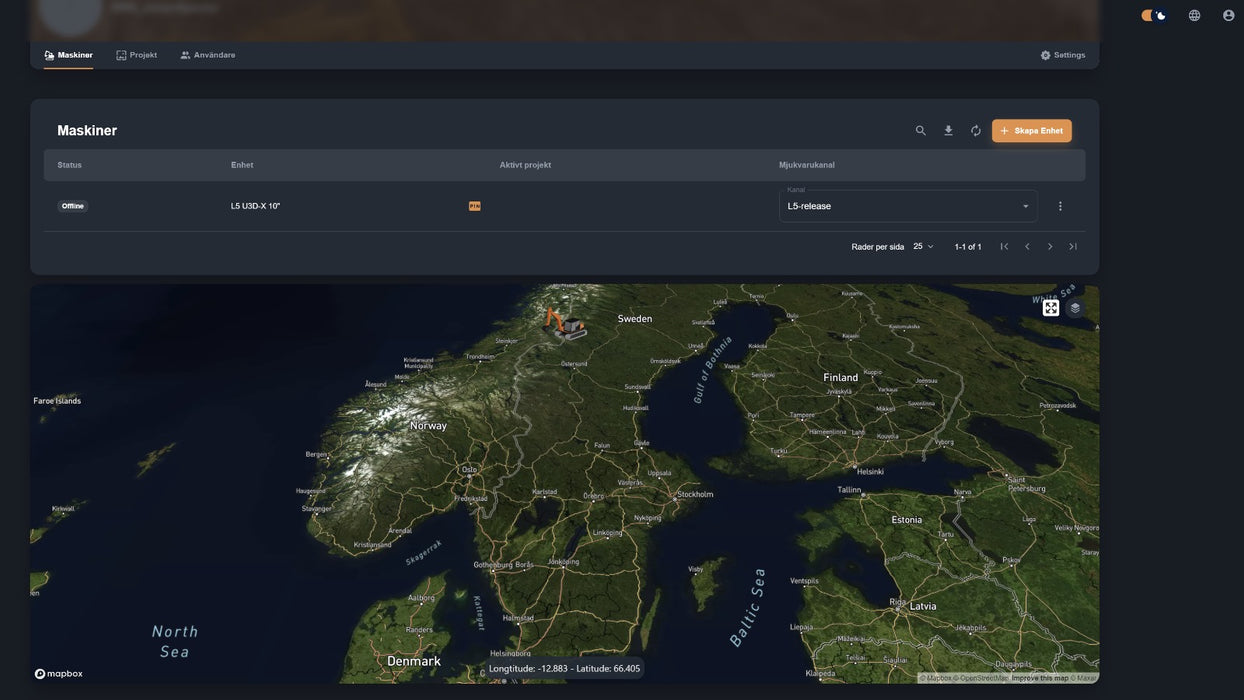The height and width of the screenshot is (700, 1244).
Task: Click the fit-to-bounds map button
Action: (x=1050, y=308)
